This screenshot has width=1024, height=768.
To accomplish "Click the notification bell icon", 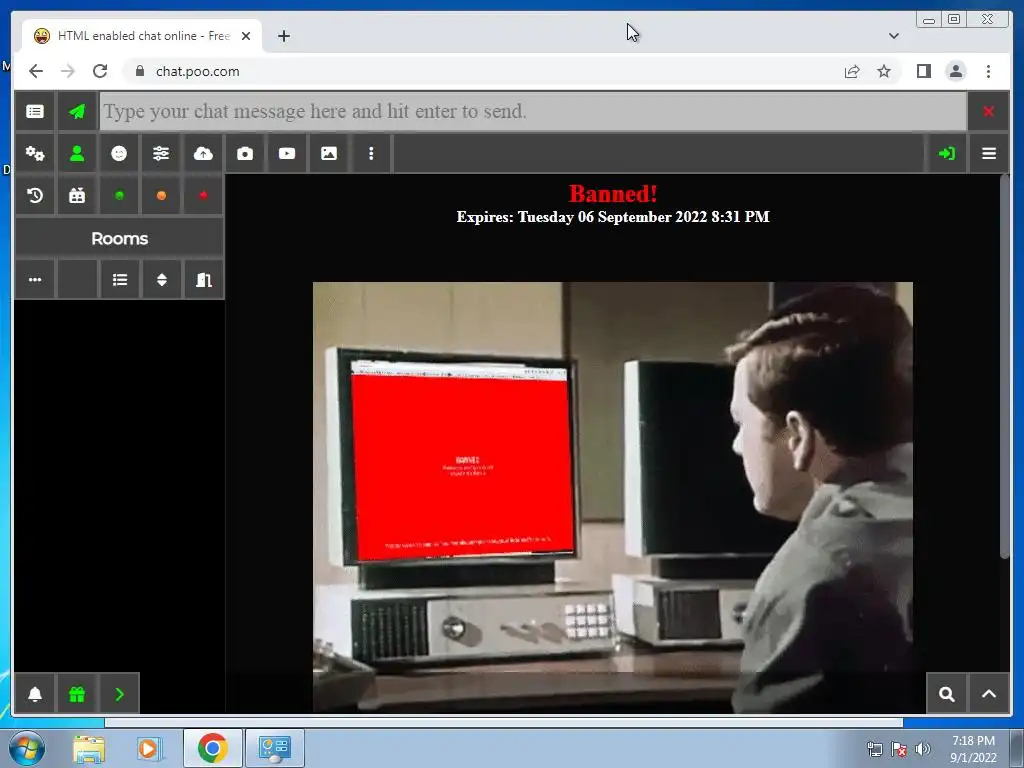I will (x=35, y=694).
